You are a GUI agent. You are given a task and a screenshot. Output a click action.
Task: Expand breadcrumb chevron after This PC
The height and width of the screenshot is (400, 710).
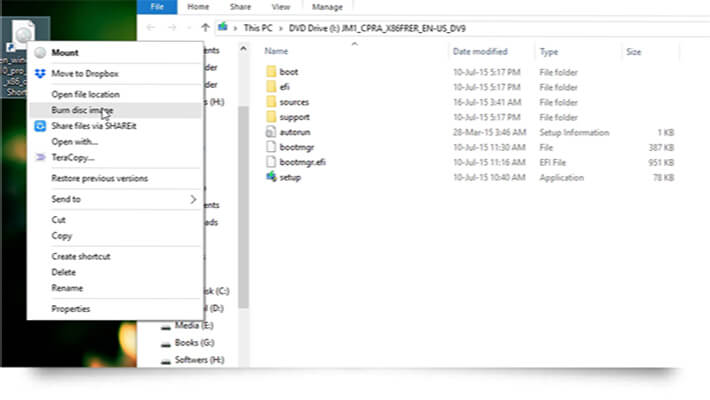281,29
